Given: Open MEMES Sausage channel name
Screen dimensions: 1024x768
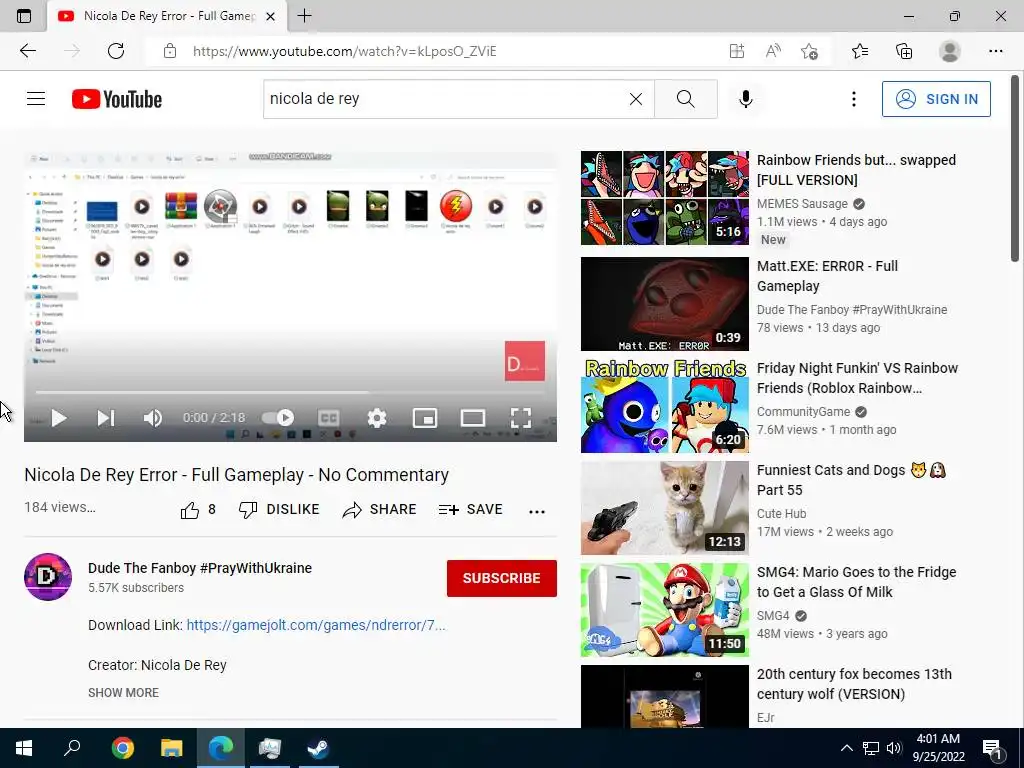Looking at the screenshot, I should (x=802, y=204).
